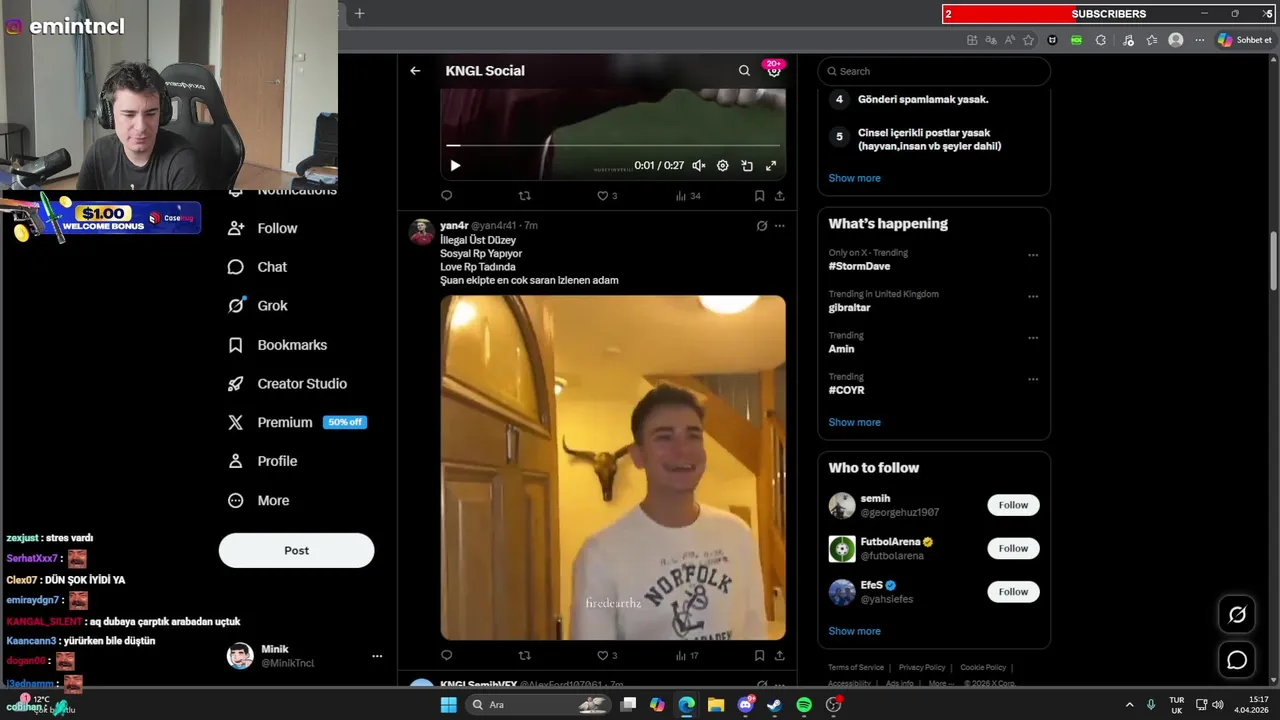The image size is (1280, 720).
Task: Open Steam from the taskbar
Action: pyautogui.click(x=774, y=705)
